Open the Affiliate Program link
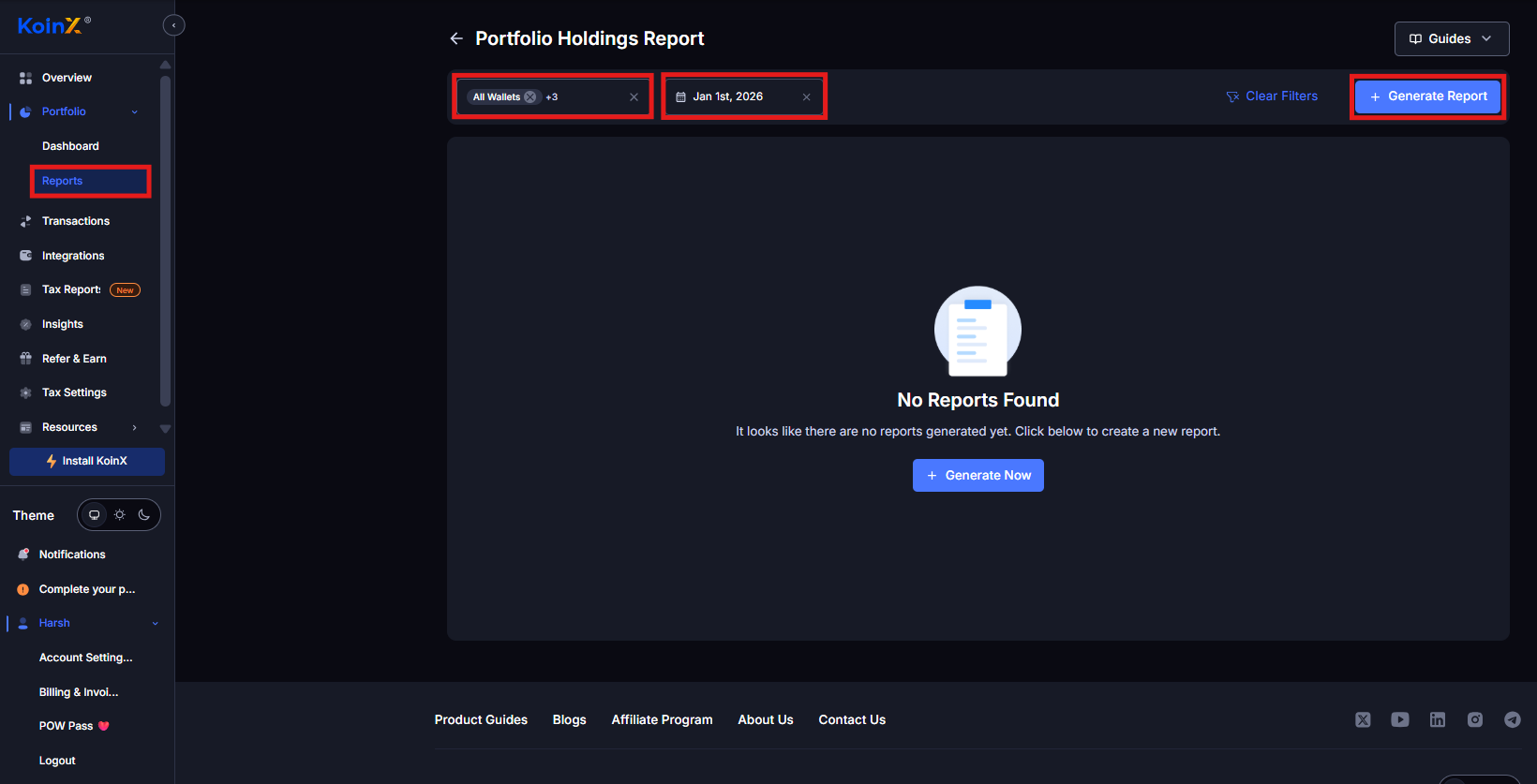This screenshot has height=784, width=1537. coord(662,719)
